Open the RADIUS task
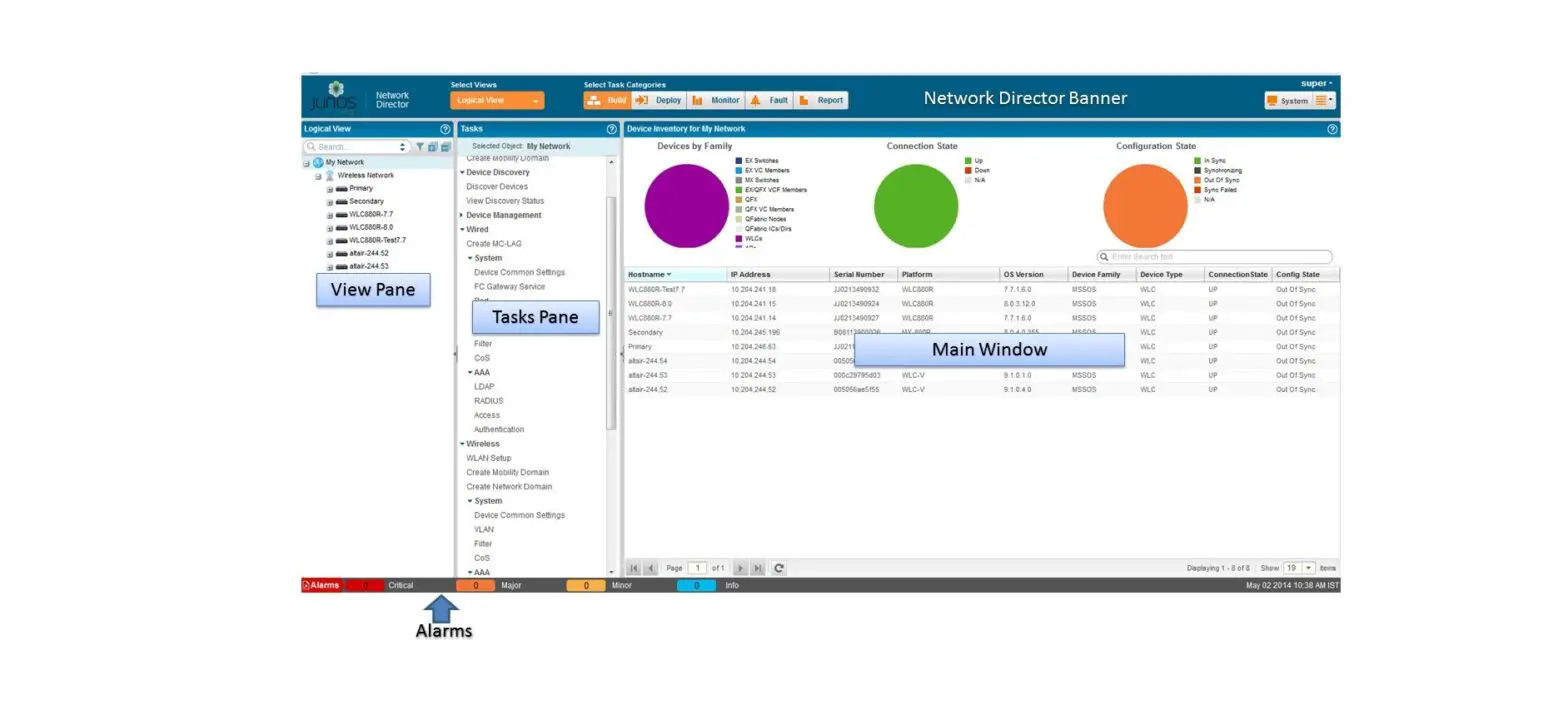The height and width of the screenshot is (705, 1568). [x=489, y=401]
